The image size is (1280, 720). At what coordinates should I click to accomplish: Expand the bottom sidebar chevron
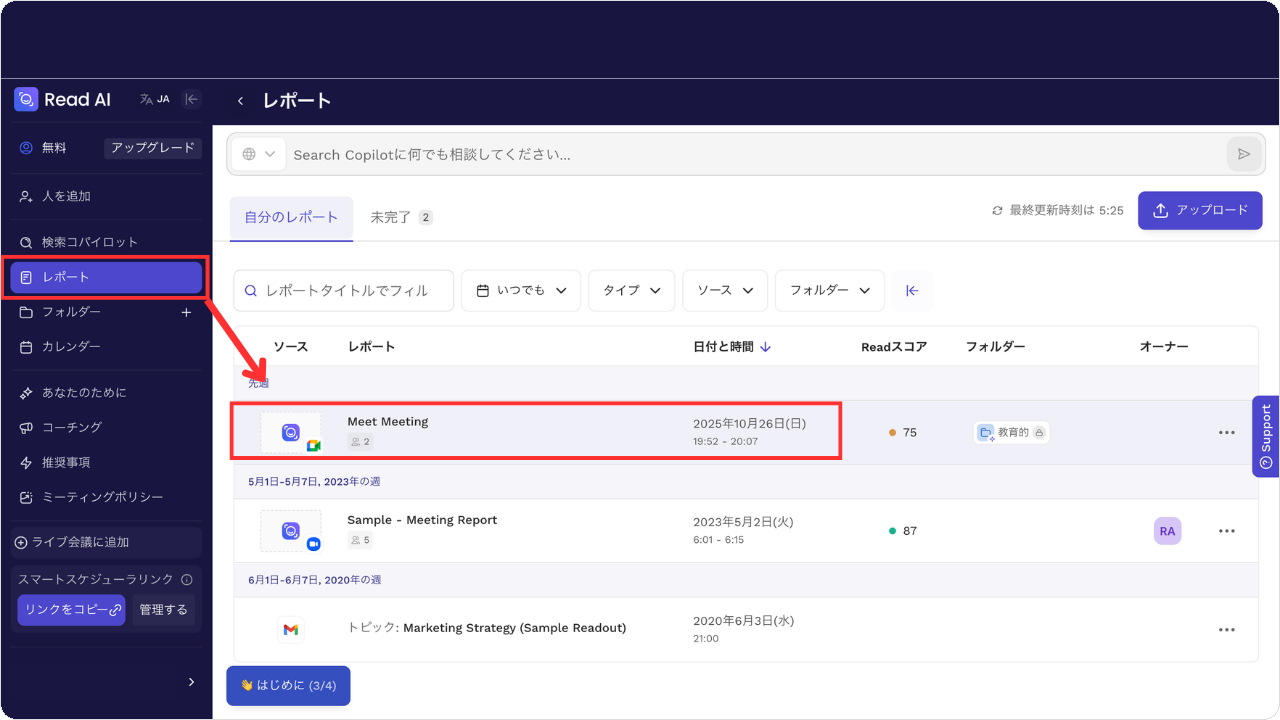[192, 682]
